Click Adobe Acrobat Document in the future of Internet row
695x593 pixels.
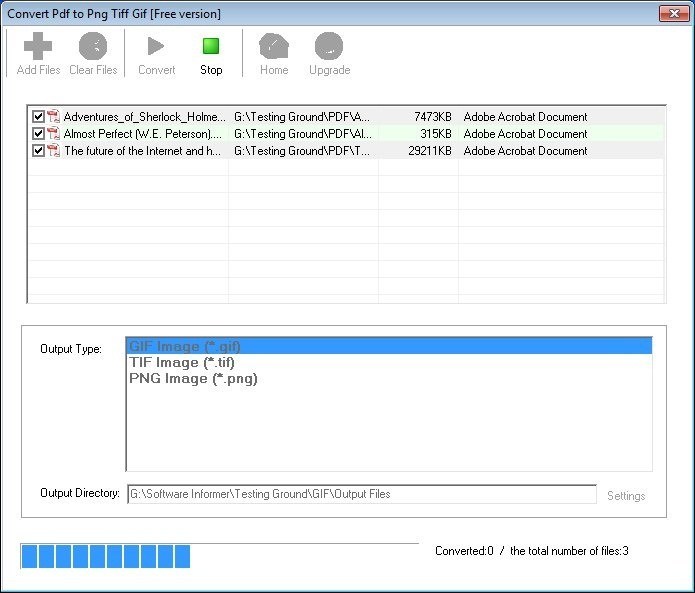pyautogui.click(x=525, y=151)
